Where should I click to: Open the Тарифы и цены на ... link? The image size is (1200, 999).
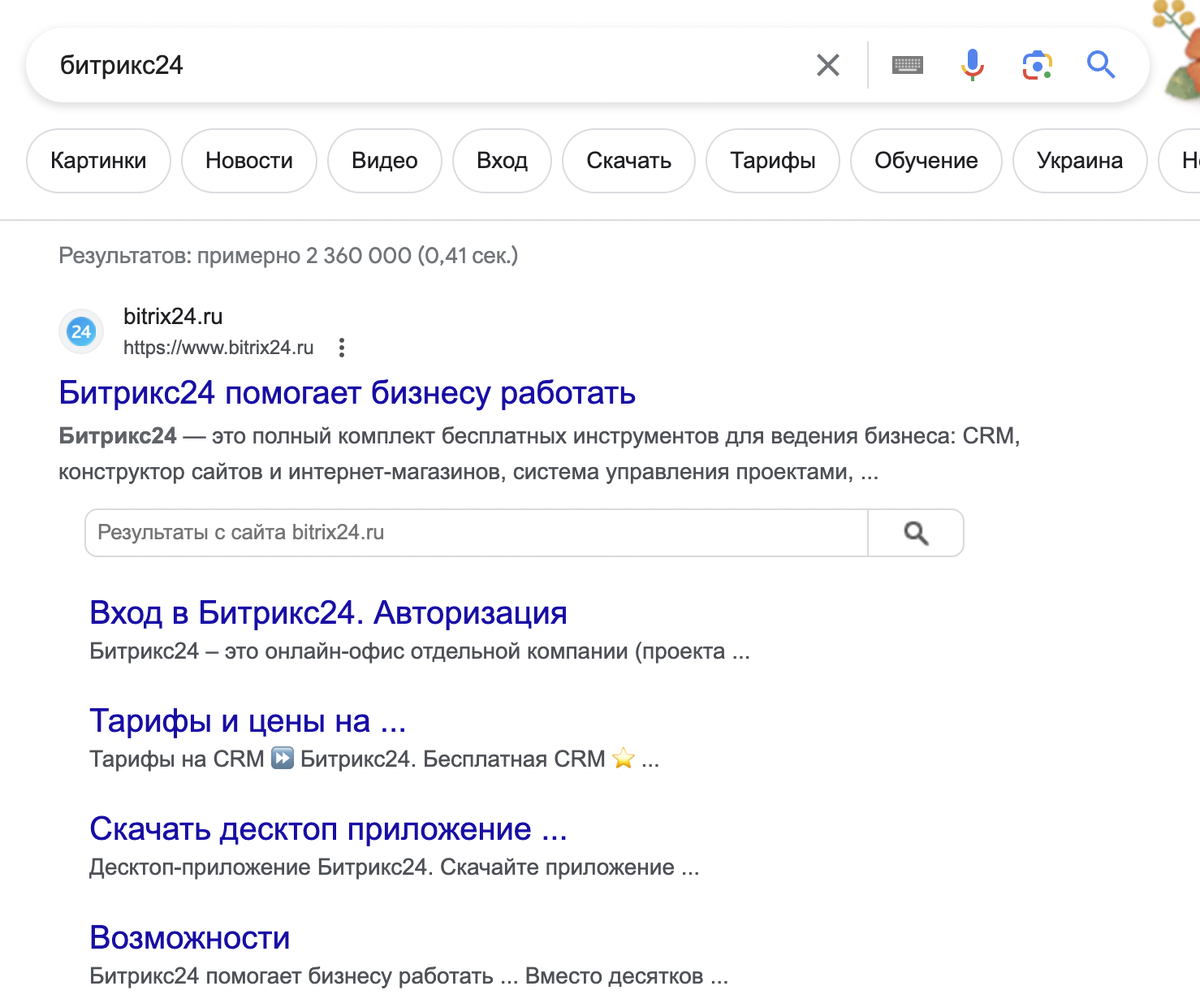click(x=247, y=720)
